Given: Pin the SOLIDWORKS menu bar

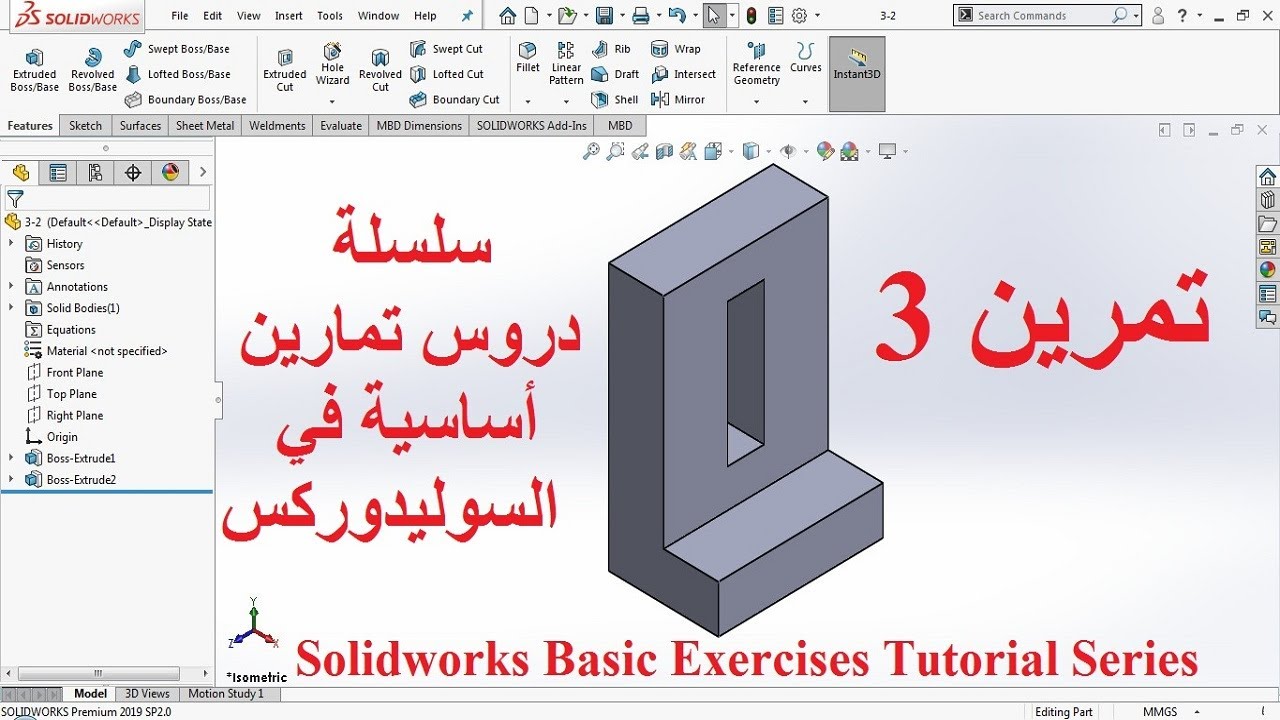Looking at the screenshot, I should [x=467, y=16].
